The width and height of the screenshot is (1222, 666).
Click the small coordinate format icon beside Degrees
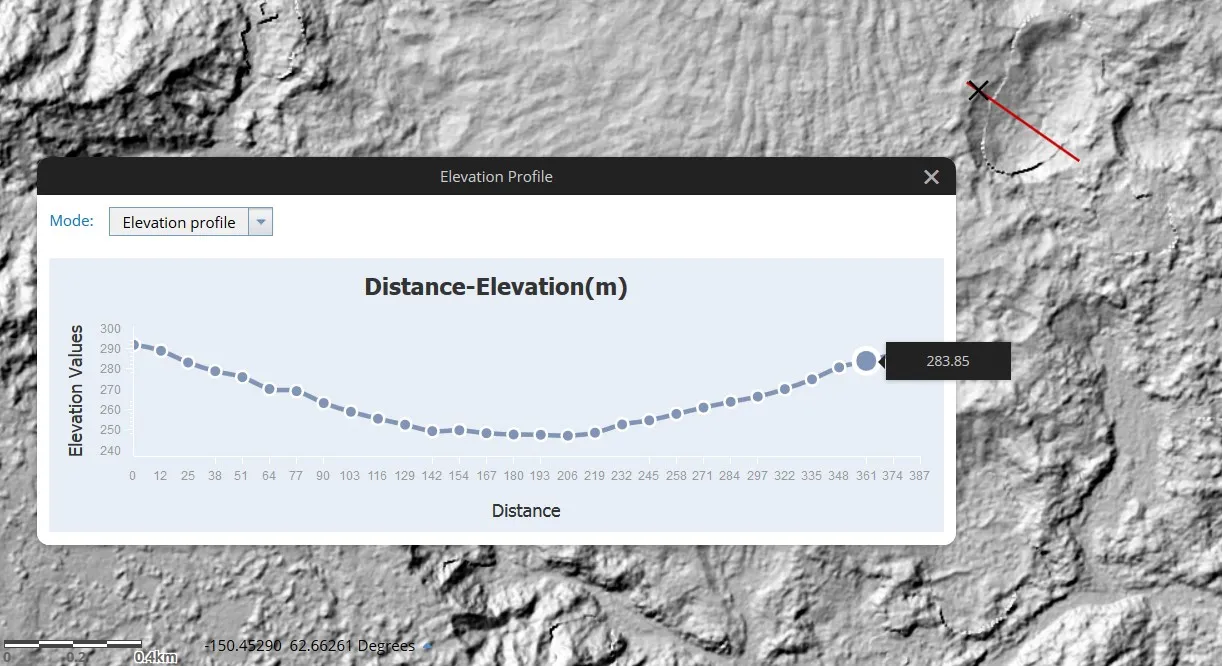[x=428, y=647]
